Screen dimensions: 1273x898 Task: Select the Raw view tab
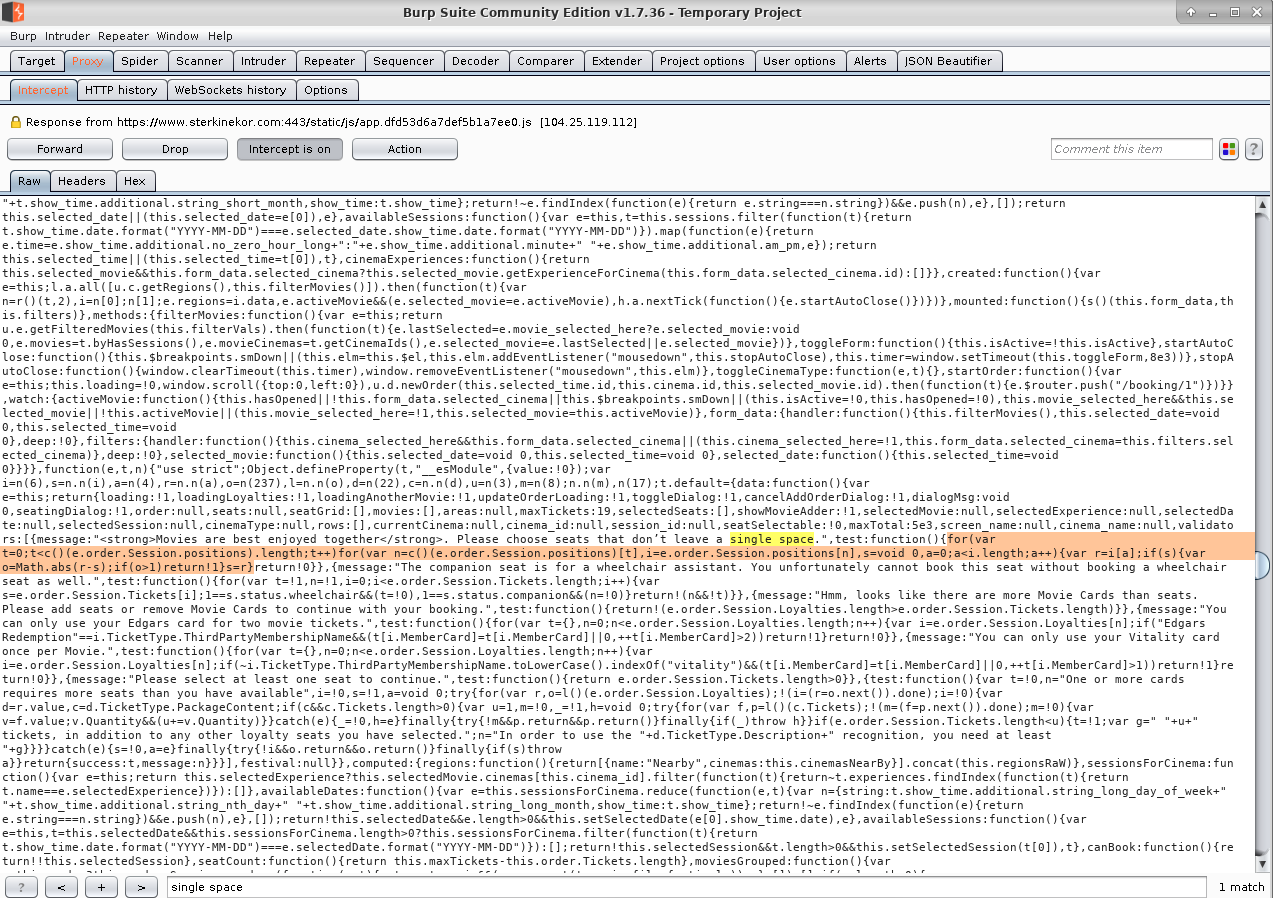tap(30, 181)
